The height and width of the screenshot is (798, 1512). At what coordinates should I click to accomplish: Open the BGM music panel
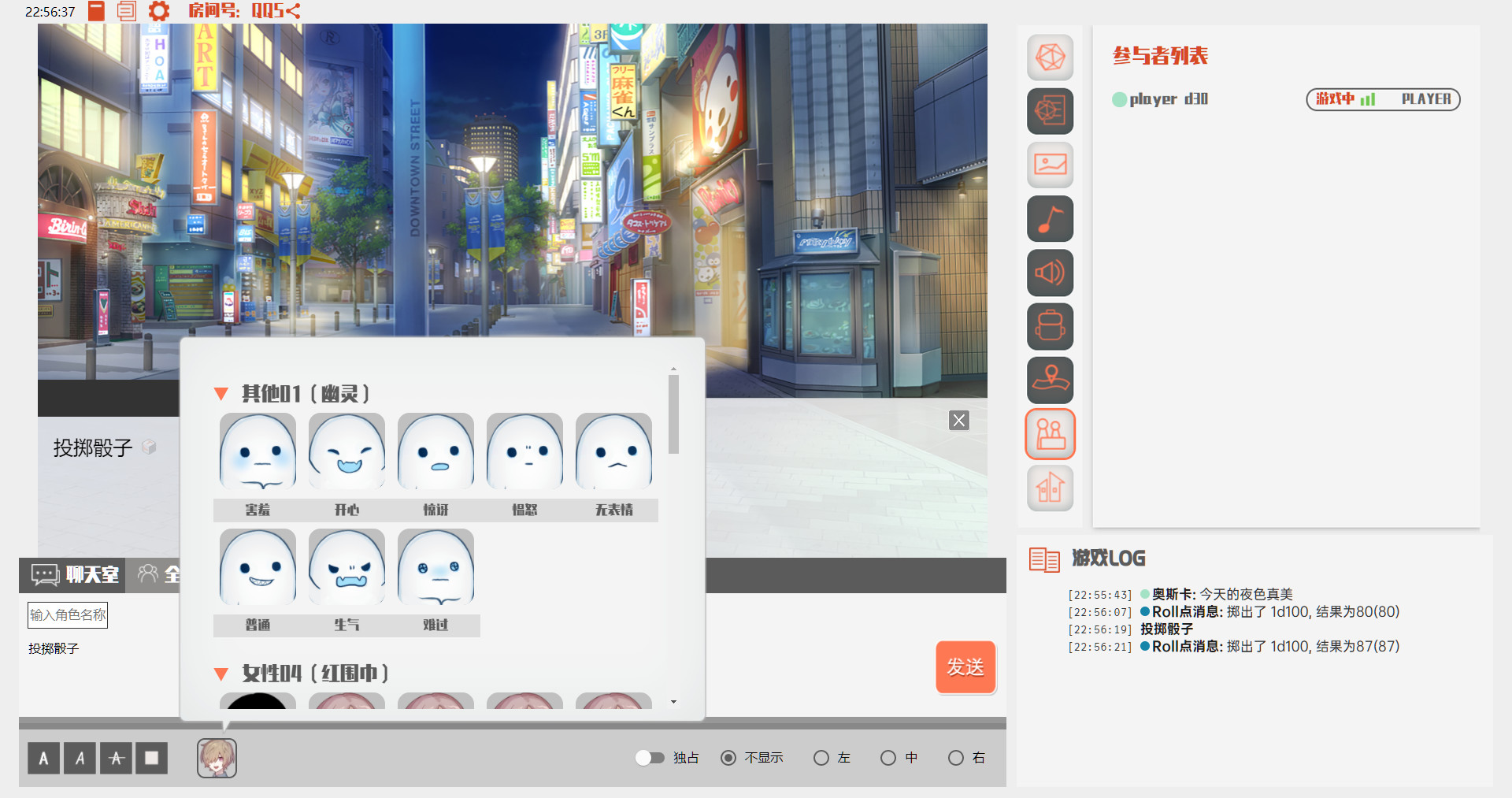(x=1050, y=218)
